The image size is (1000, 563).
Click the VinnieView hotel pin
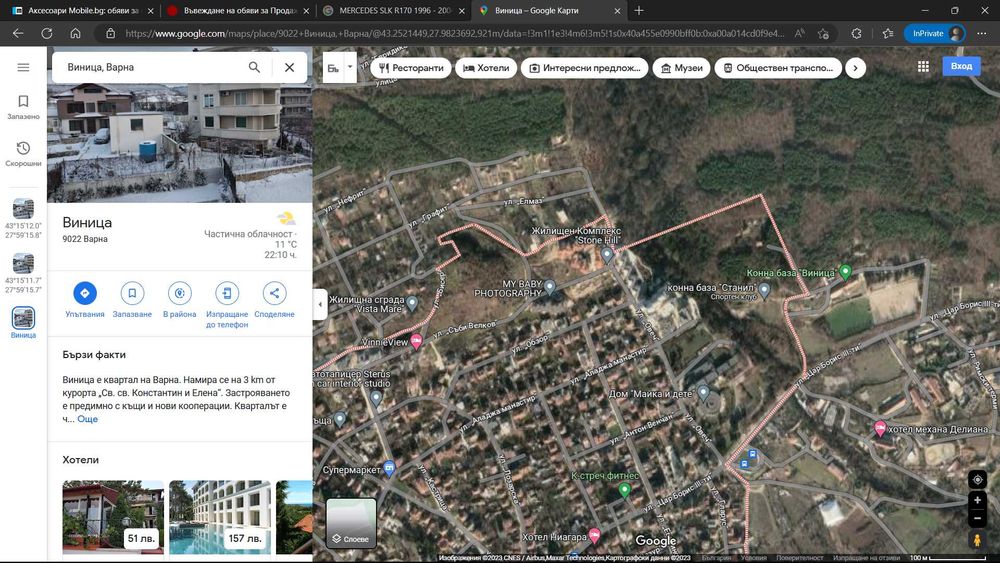pyautogui.click(x=416, y=341)
